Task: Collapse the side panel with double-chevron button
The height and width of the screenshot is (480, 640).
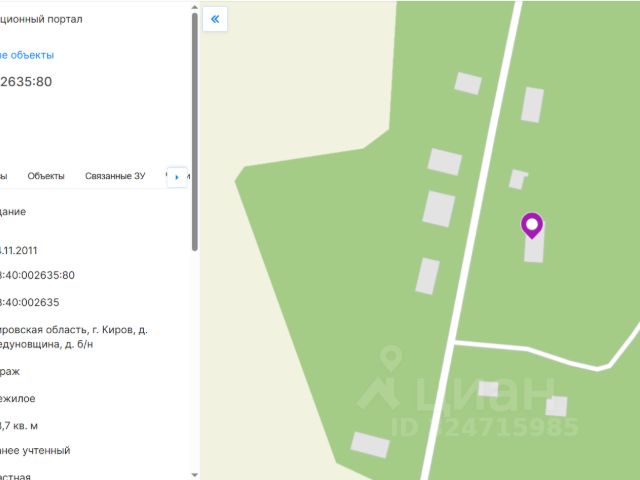Action: coord(215,19)
